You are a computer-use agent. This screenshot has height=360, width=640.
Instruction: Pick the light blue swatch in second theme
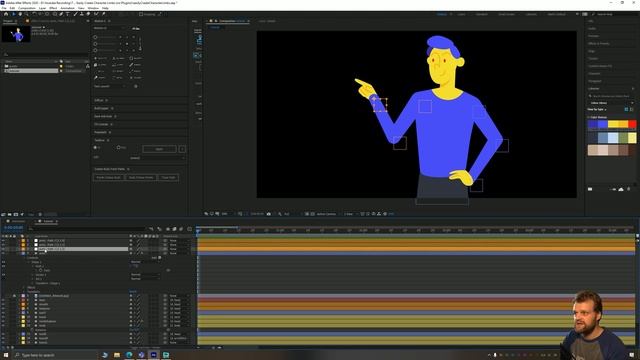(613, 138)
